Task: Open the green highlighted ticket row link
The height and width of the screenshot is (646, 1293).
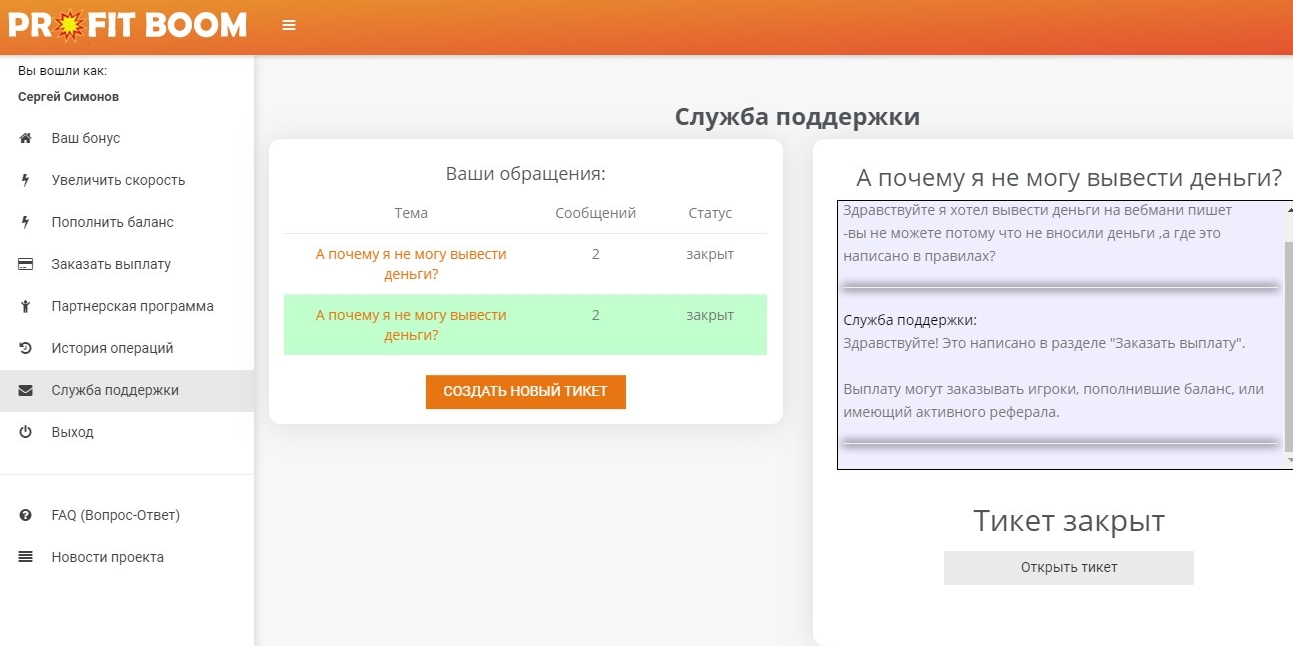Action: coord(411,325)
